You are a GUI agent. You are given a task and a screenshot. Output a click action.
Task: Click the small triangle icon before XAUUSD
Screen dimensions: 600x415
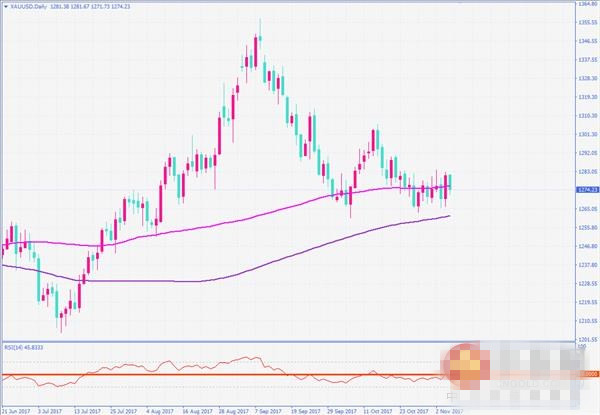click(x=5, y=8)
